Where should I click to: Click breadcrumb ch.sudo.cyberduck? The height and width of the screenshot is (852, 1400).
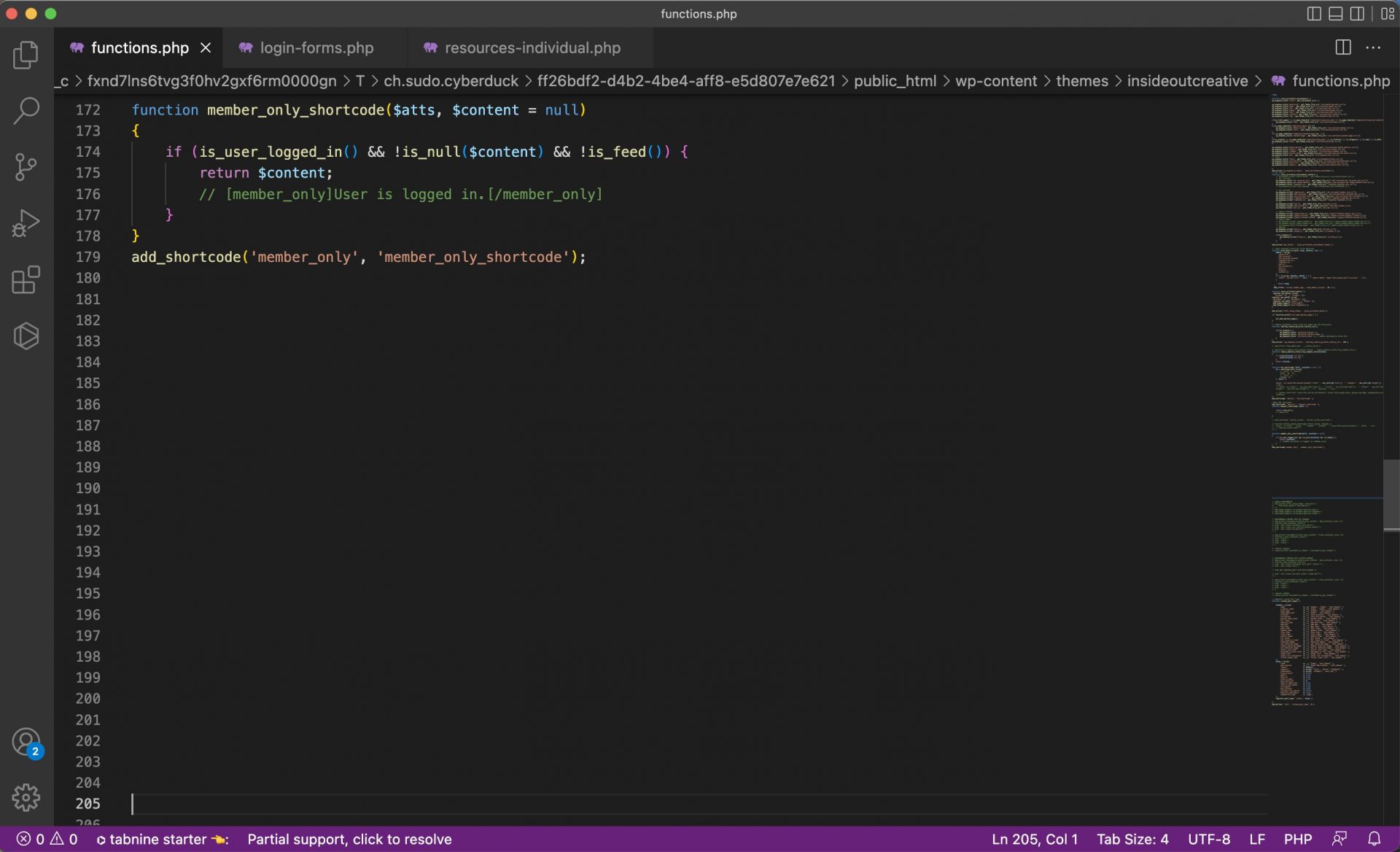coord(451,81)
